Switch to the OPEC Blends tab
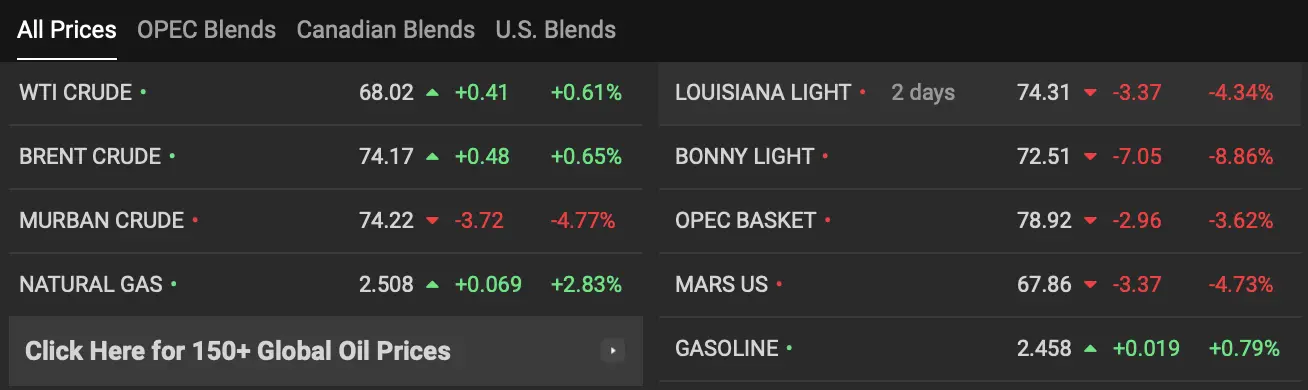Screen dimensions: 1308x390 pos(206,30)
